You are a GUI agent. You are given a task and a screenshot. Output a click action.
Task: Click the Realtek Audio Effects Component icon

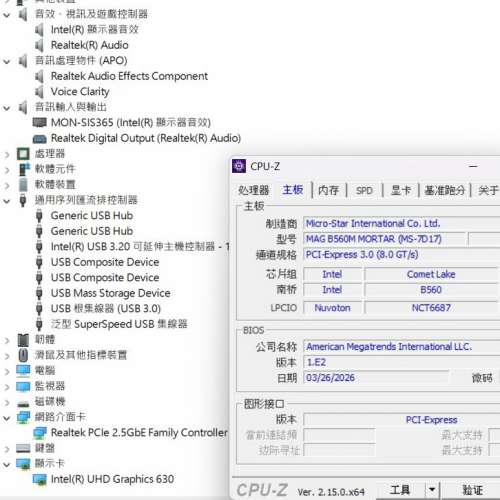(39, 76)
